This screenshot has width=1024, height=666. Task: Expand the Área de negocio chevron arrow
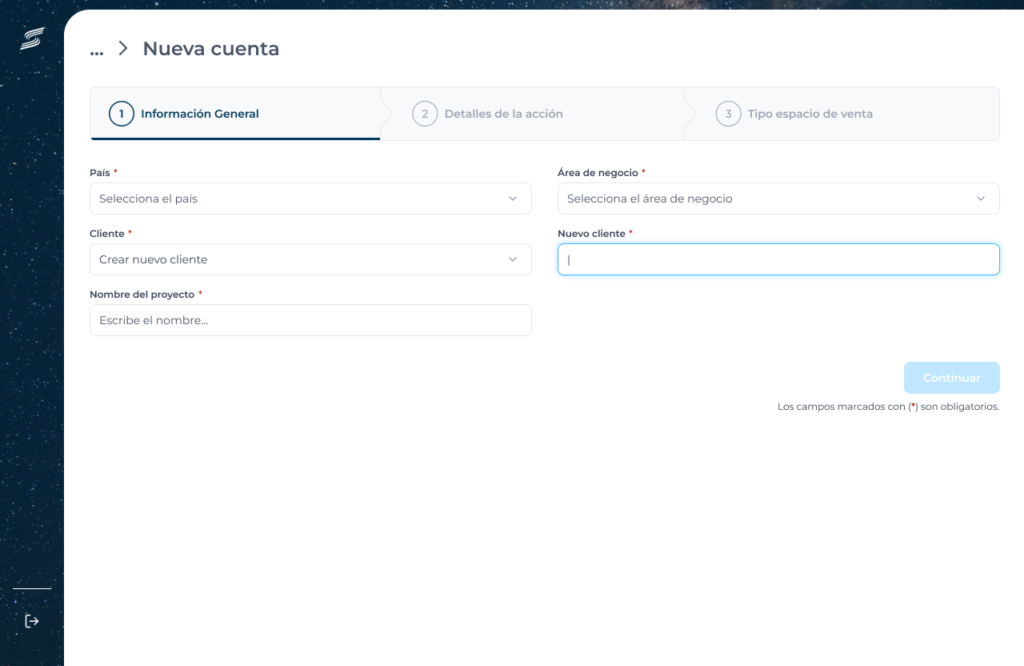980,199
